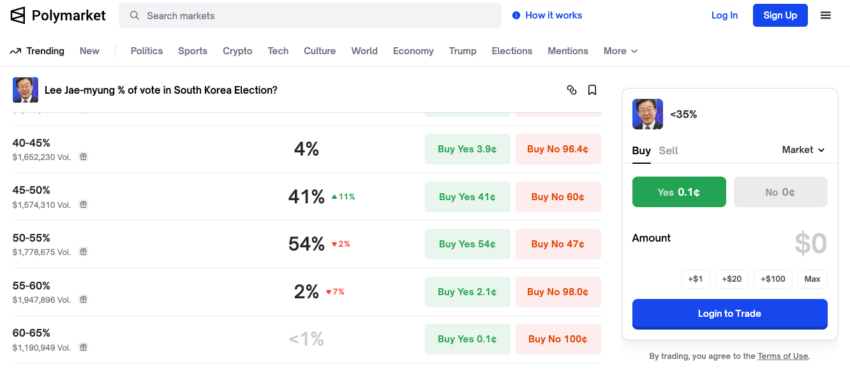Focus the Search markets field

[x=310, y=16]
